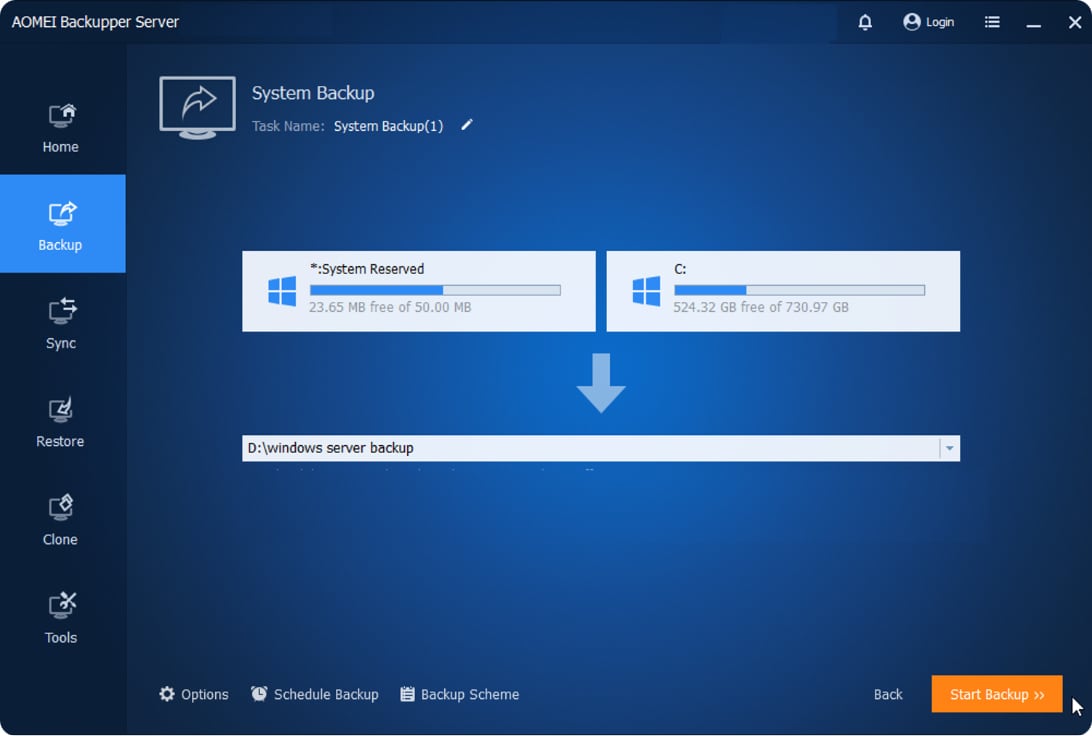Select the System Reserved partition card
Viewport: 1092px width, 736px height.
[x=419, y=291]
